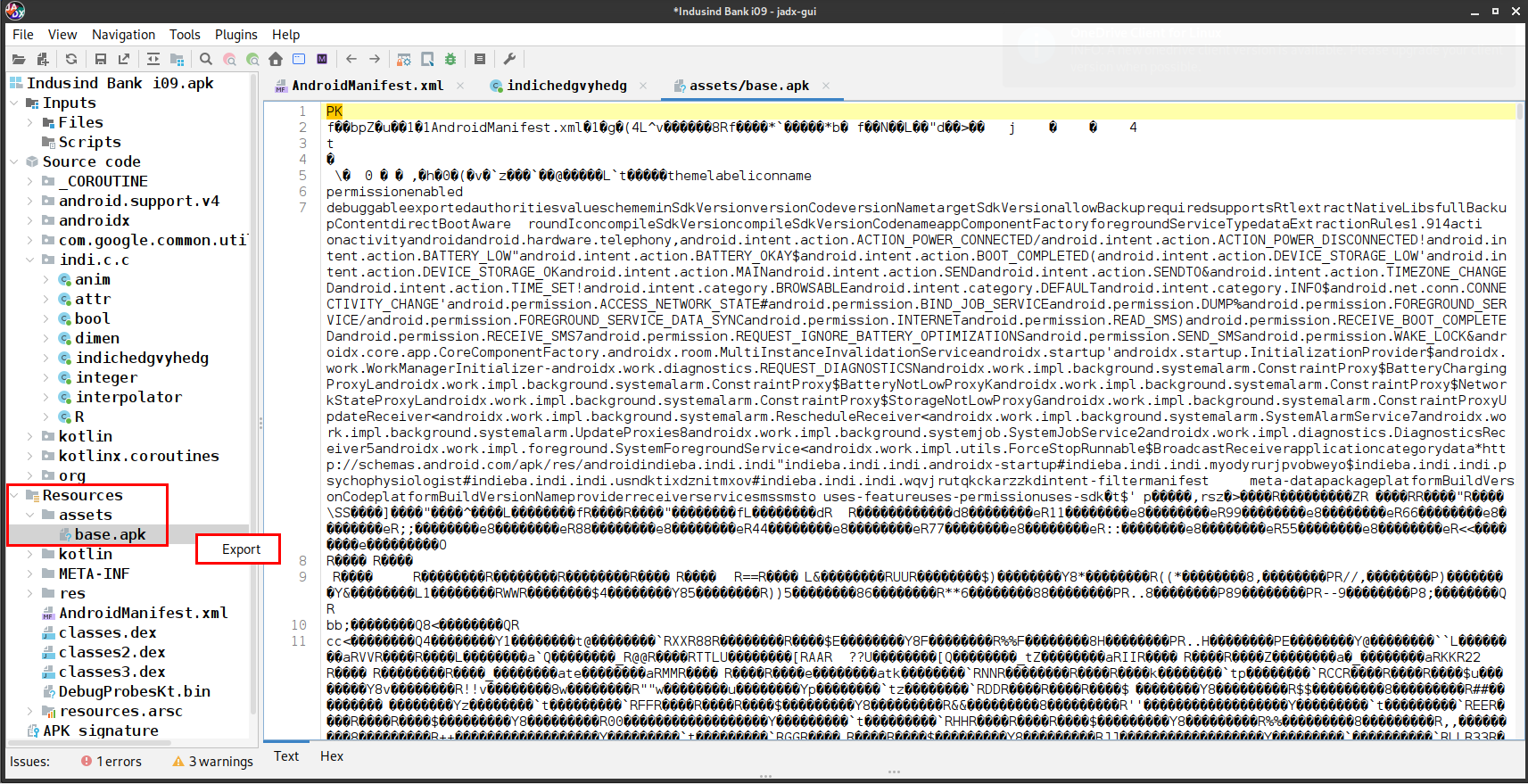
Task: Collapse the Resources node
Action: pos(14,496)
